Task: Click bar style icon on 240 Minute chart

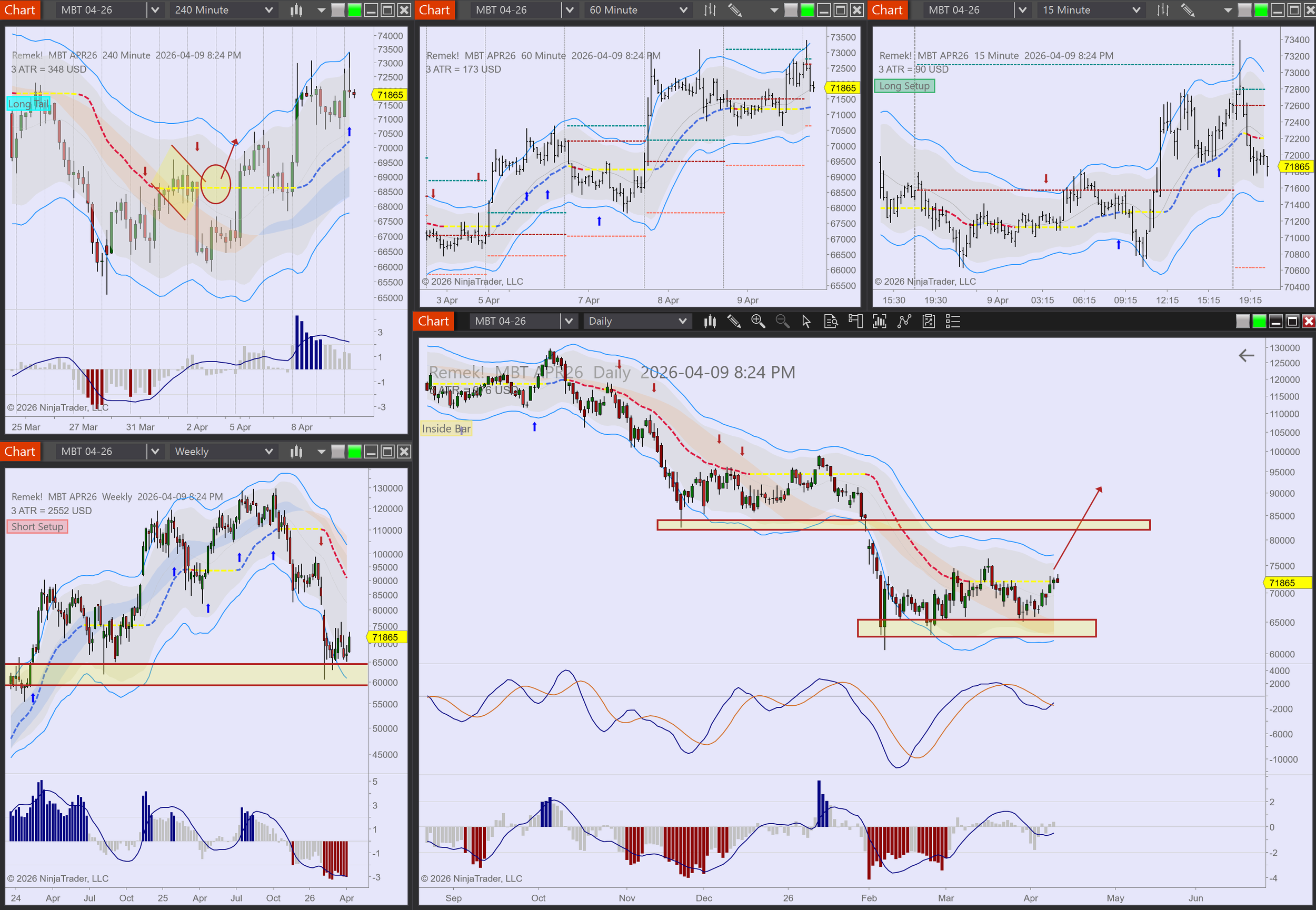Action: tap(296, 9)
